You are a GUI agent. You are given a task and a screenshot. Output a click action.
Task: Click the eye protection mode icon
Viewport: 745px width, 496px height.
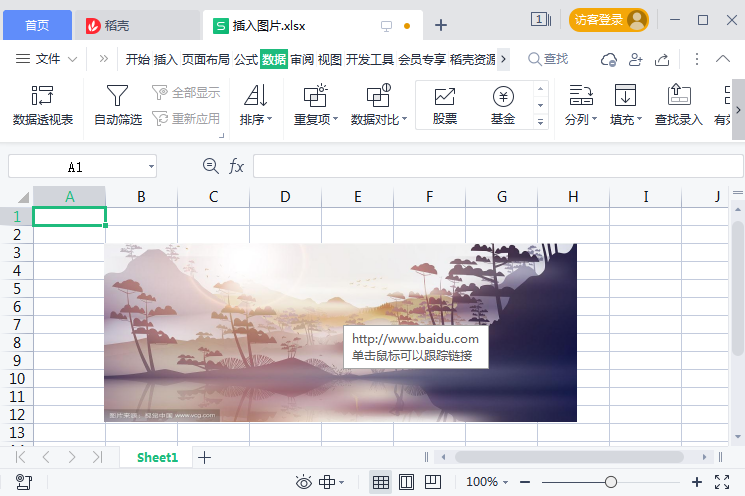pos(304,482)
